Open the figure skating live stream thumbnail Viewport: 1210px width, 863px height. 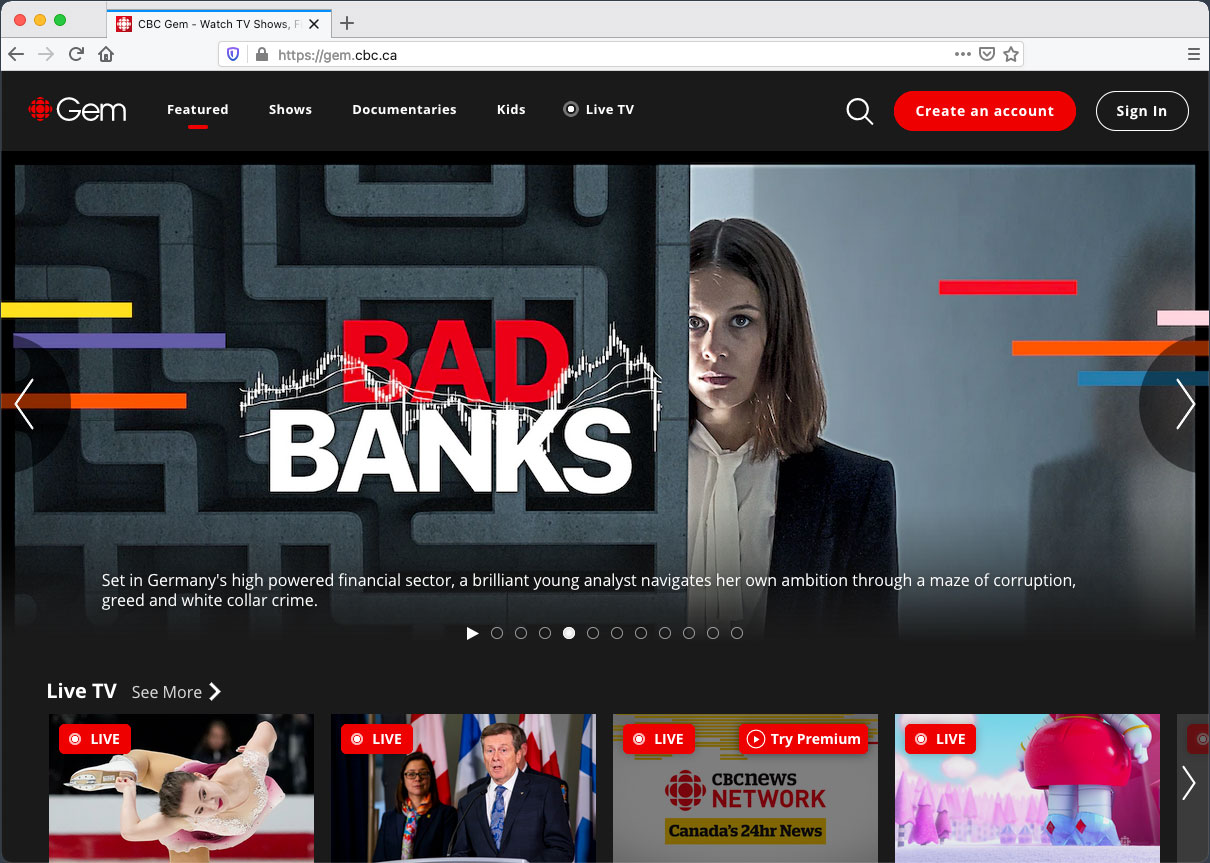point(181,788)
